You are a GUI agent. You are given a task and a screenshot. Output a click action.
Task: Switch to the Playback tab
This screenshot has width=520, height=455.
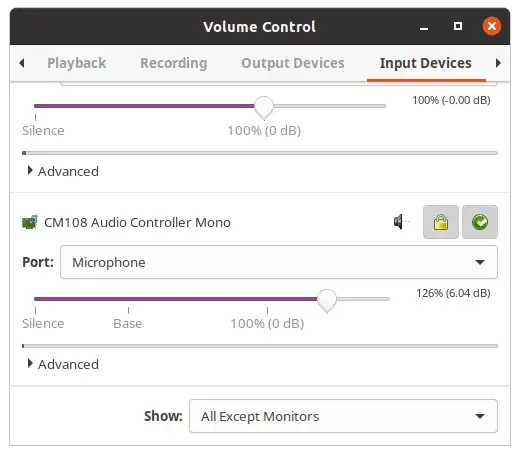pos(77,63)
